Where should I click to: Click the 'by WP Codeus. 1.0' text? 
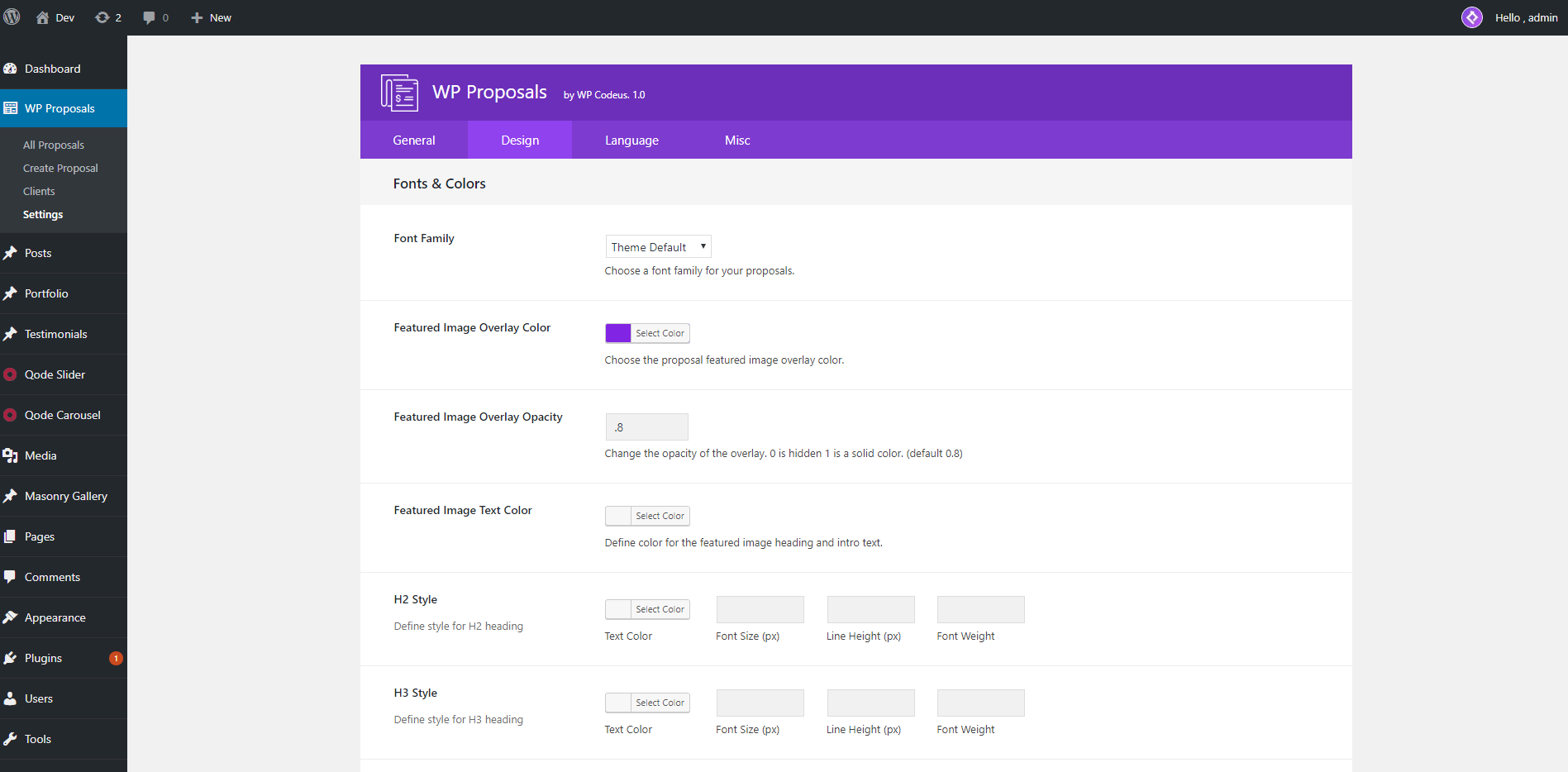pos(604,95)
